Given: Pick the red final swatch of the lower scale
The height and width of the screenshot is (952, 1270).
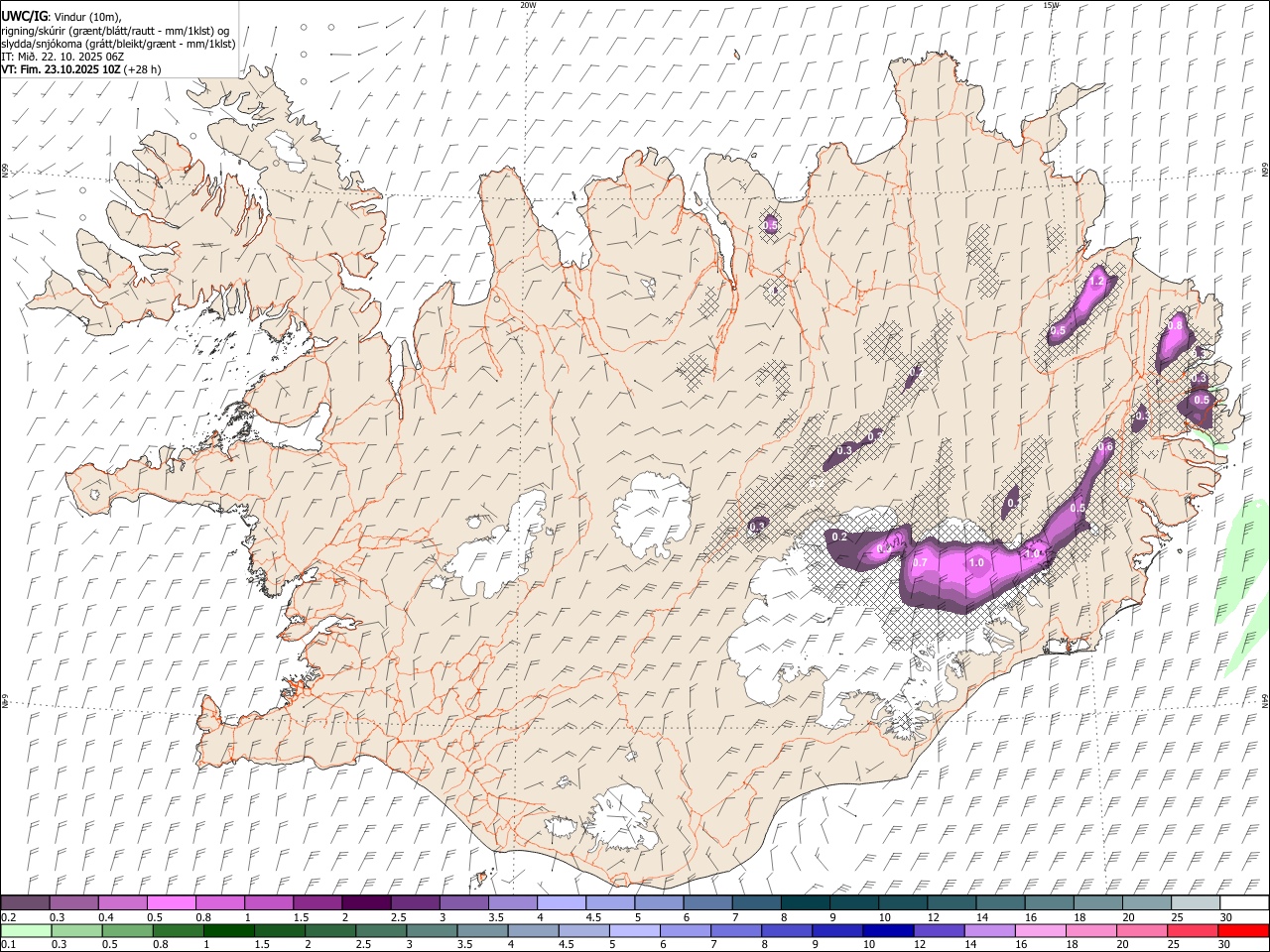Looking at the screenshot, I should [x=1244, y=931].
